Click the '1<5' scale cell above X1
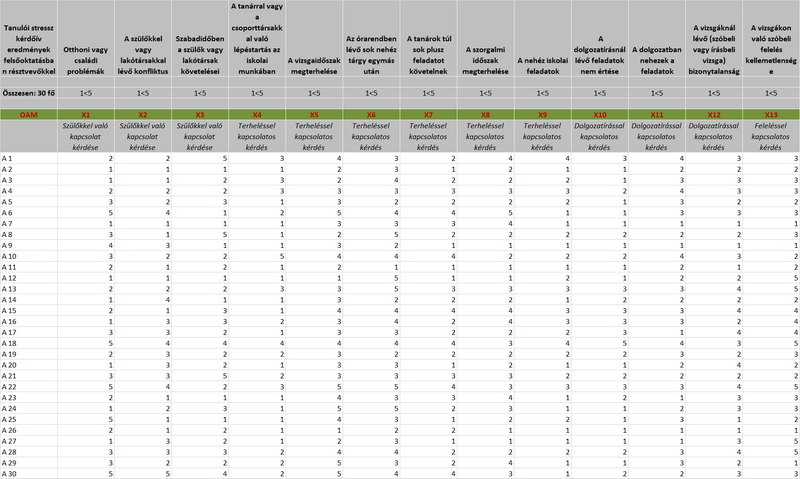The image size is (800, 479). 86,93
